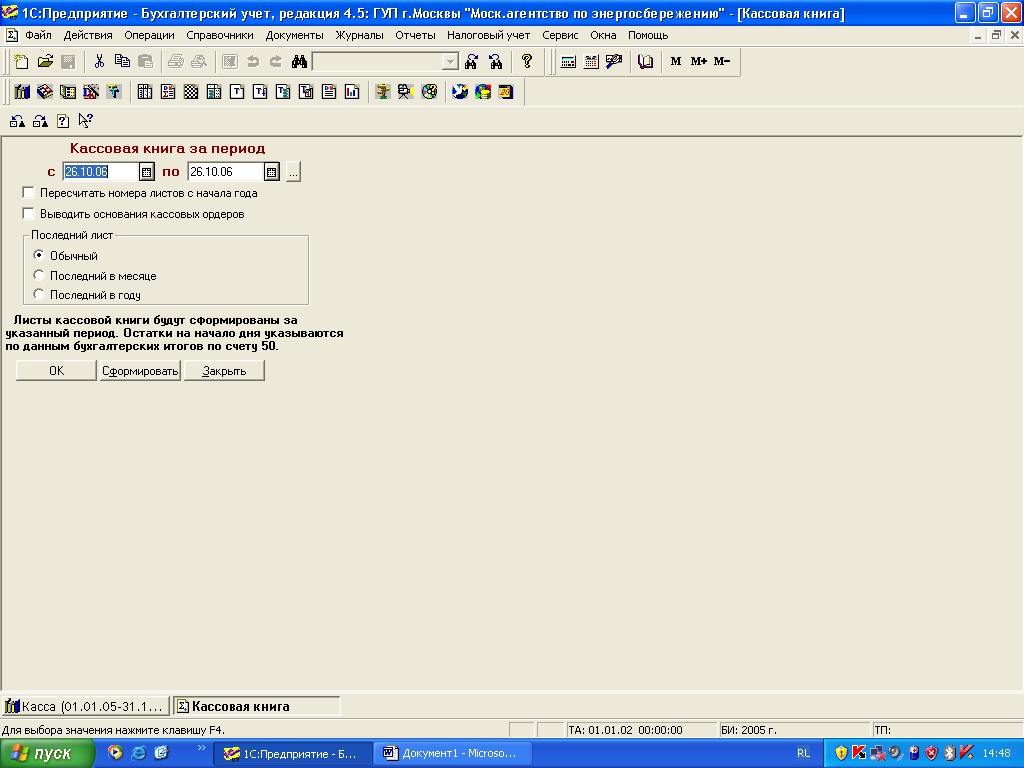1024x768 pixels.
Task: Click the Dt/Kt entry icon with pencil
Action: (91, 92)
